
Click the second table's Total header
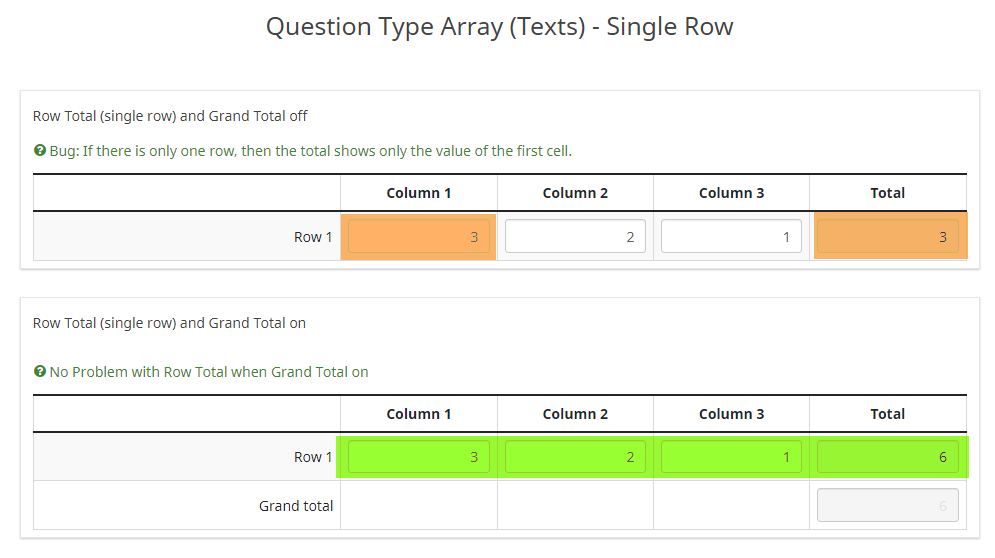coord(888,414)
